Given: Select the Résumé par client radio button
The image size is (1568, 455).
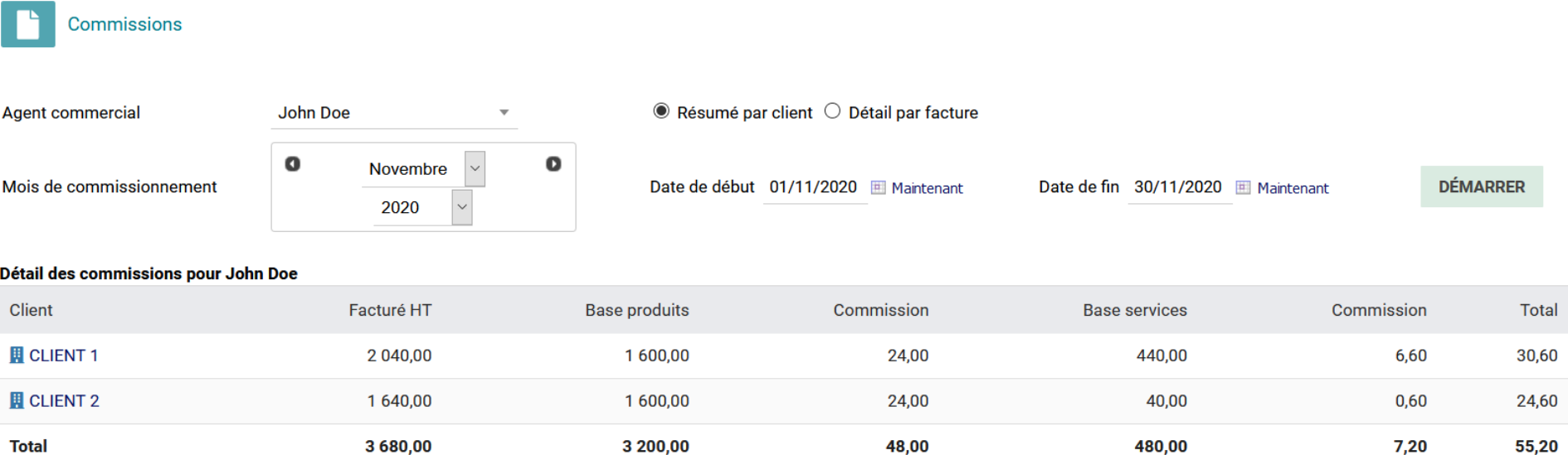Looking at the screenshot, I should [661, 111].
